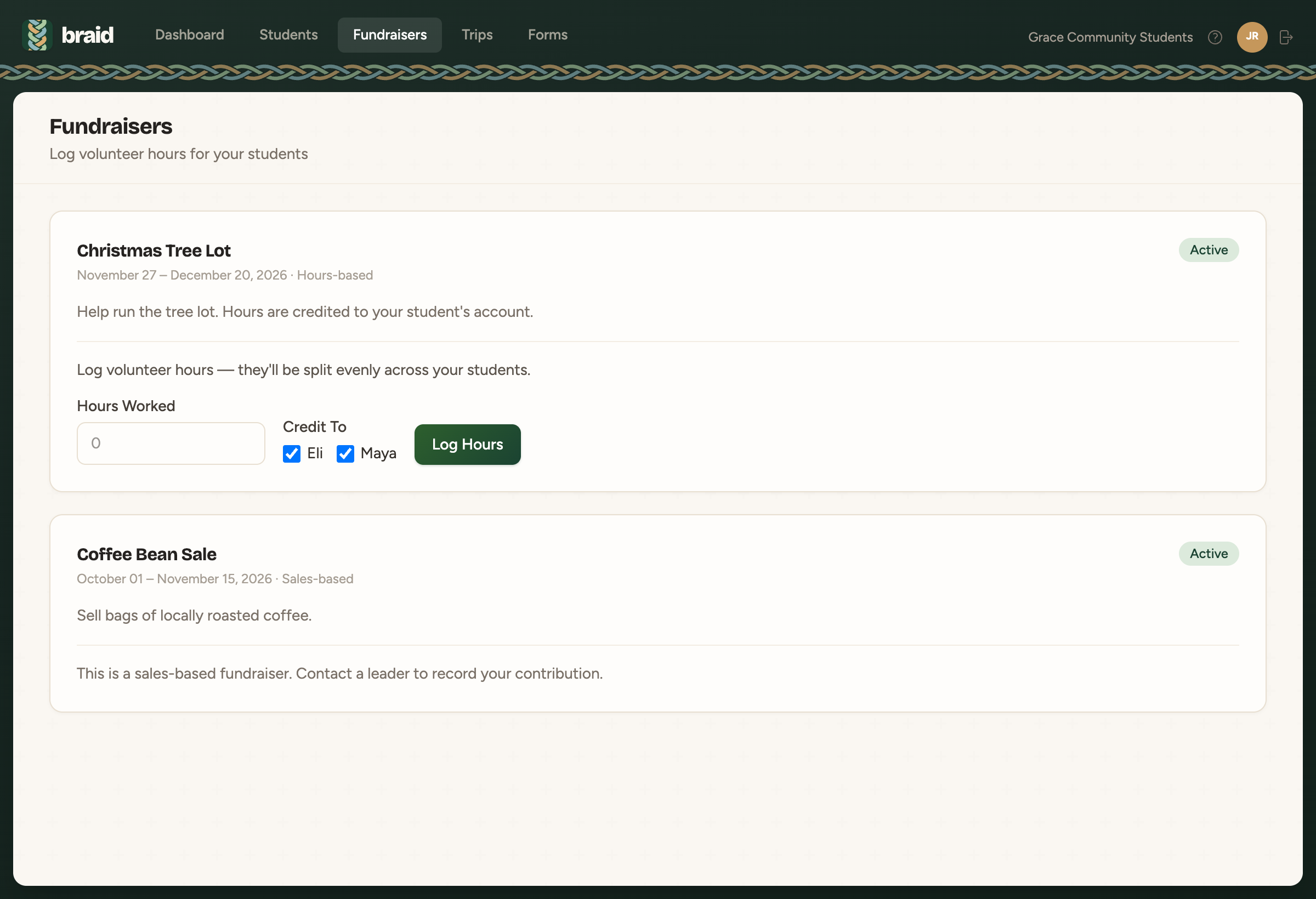Image resolution: width=1316 pixels, height=899 pixels.
Task: Click 'October 01 – November 15, 2026' date text
Action: click(174, 578)
